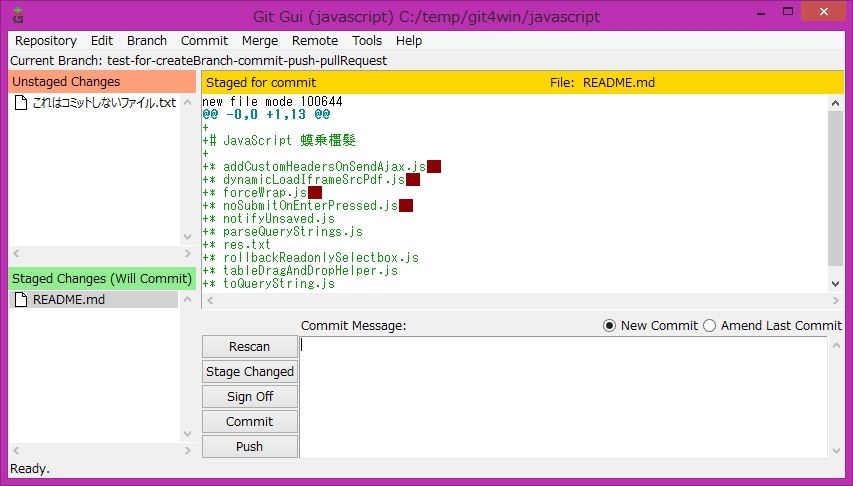Click trailing whitespace marker after forceWrap.js

click(315, 193)
